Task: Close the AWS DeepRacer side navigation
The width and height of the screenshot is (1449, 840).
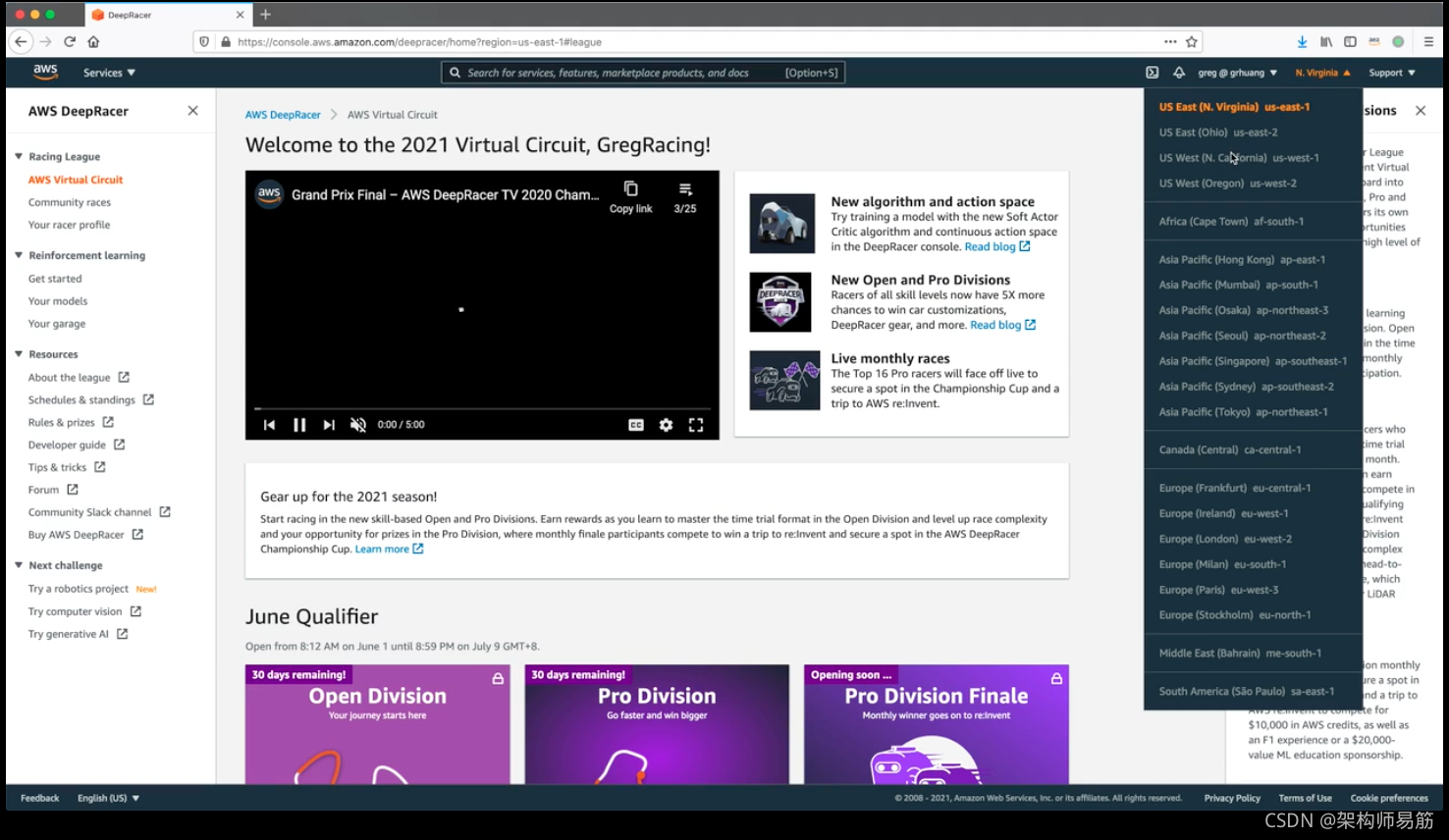Action: click(192, 111)
